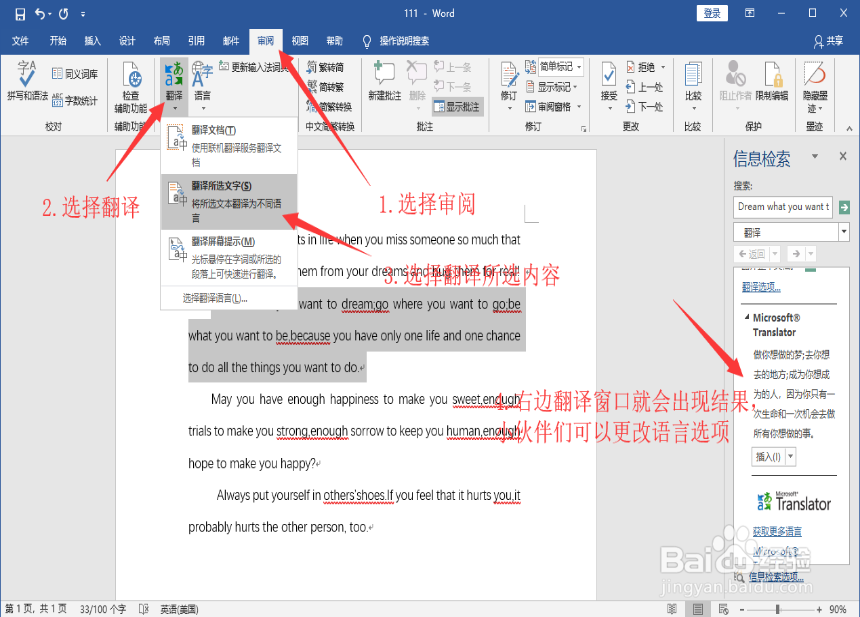Click 比较 compare documents button

(693, 86)
